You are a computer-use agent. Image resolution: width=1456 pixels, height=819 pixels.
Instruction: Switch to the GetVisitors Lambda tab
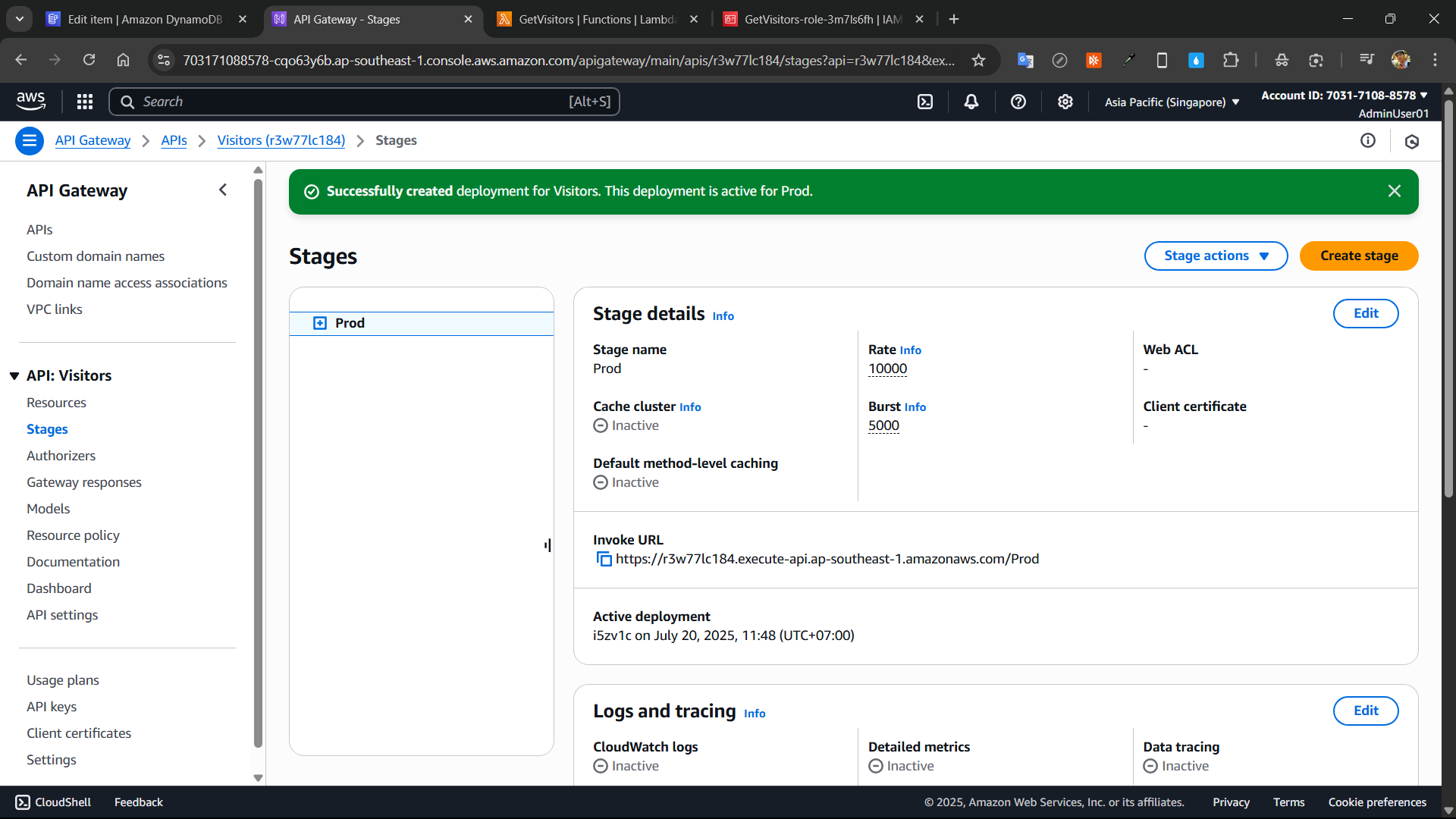pyautogui.click(x=596, y=19)
